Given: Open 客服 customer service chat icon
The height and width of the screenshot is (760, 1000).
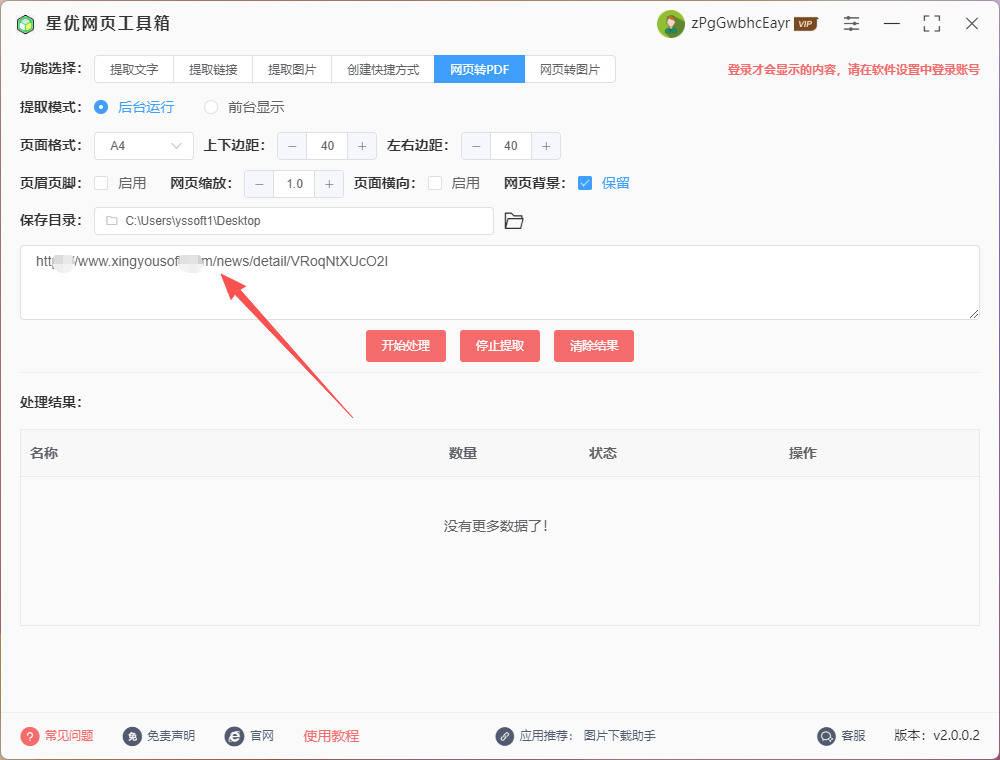Looking at the screenshot, I should click(x=825, y=736).
